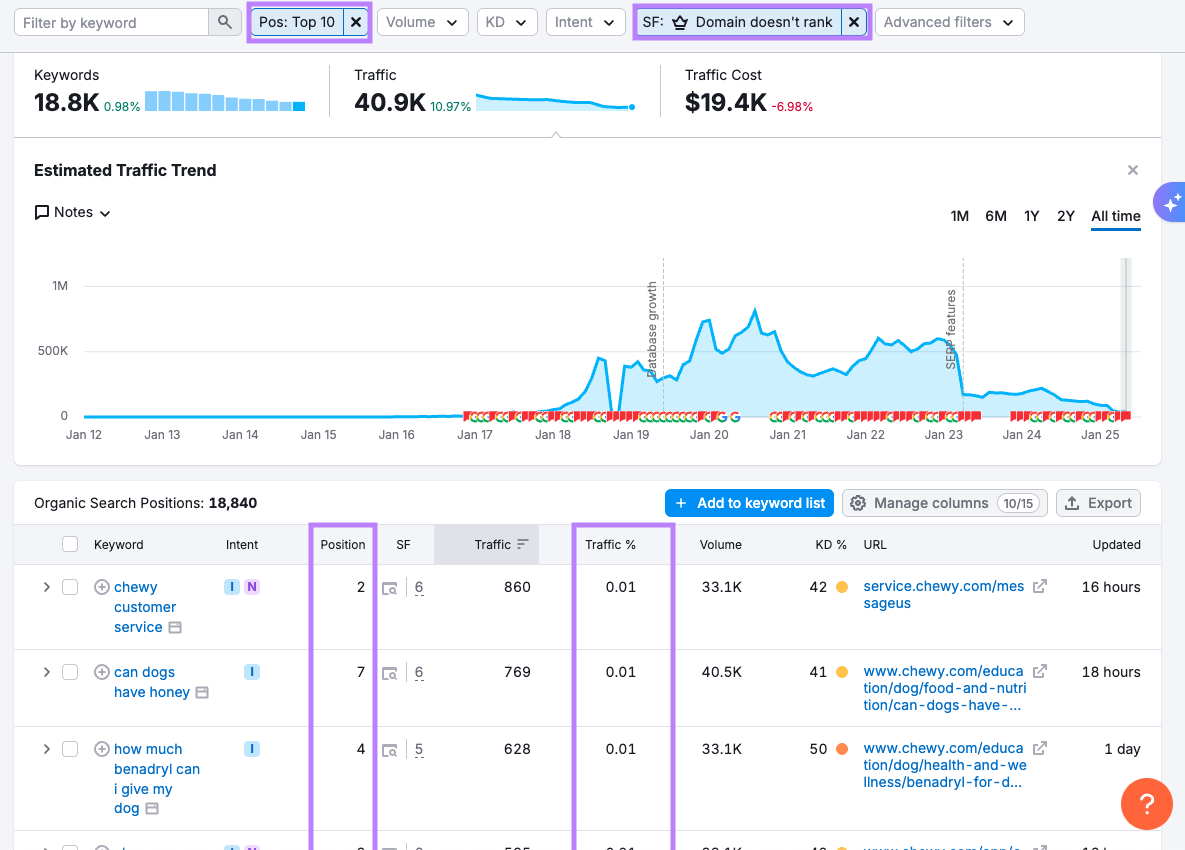
Task: Click the keyword search magnifier icon
Action: pyautogui.click(x=224, y=21)
